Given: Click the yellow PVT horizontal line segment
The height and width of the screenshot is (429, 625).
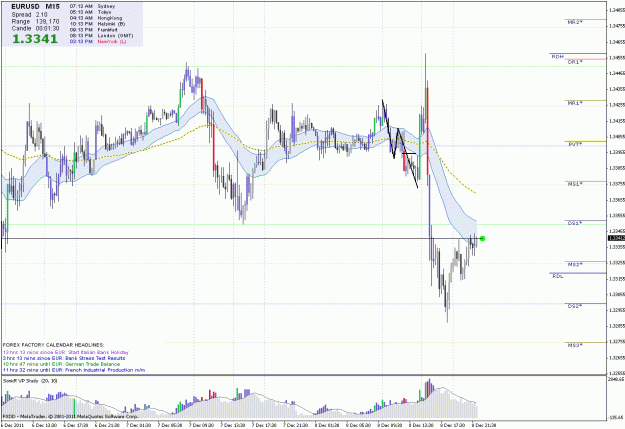Looking at the screenshot, I should click(x=586, y=141).
